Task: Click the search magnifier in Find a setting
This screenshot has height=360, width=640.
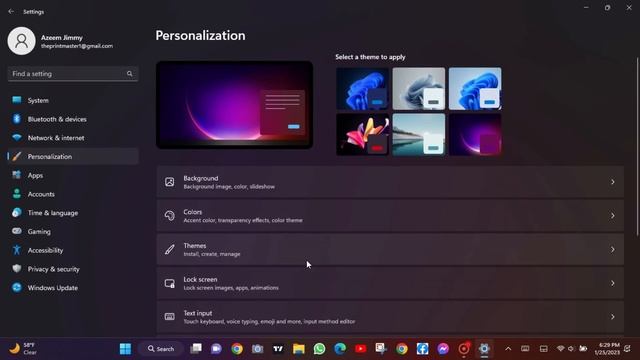Action: (x=129, y=74)
